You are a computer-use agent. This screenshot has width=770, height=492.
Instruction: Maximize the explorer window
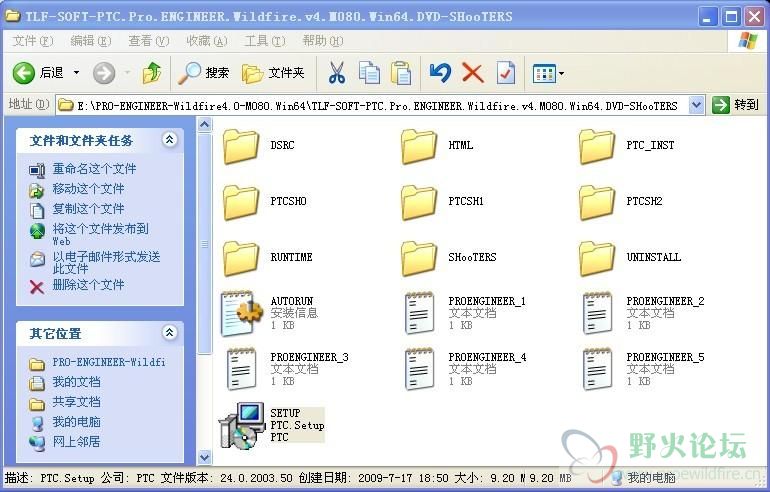tap(731, 17)
